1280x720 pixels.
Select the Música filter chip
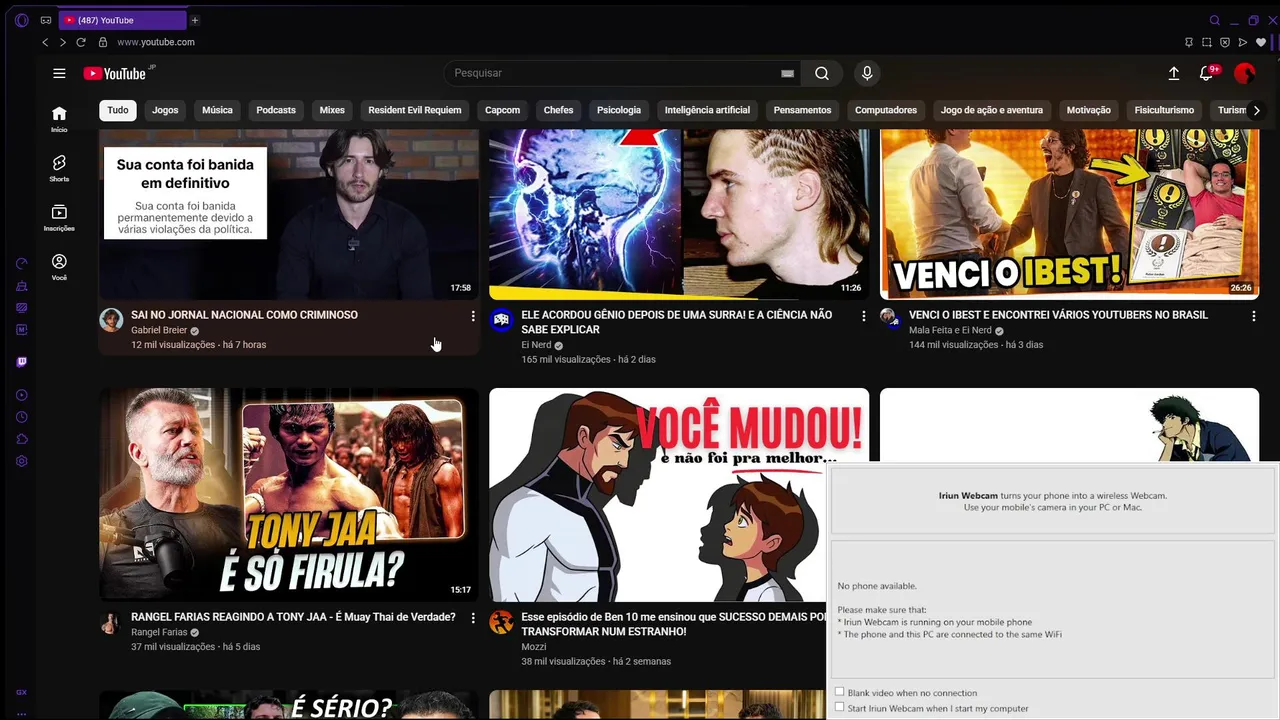click(217, 110)
